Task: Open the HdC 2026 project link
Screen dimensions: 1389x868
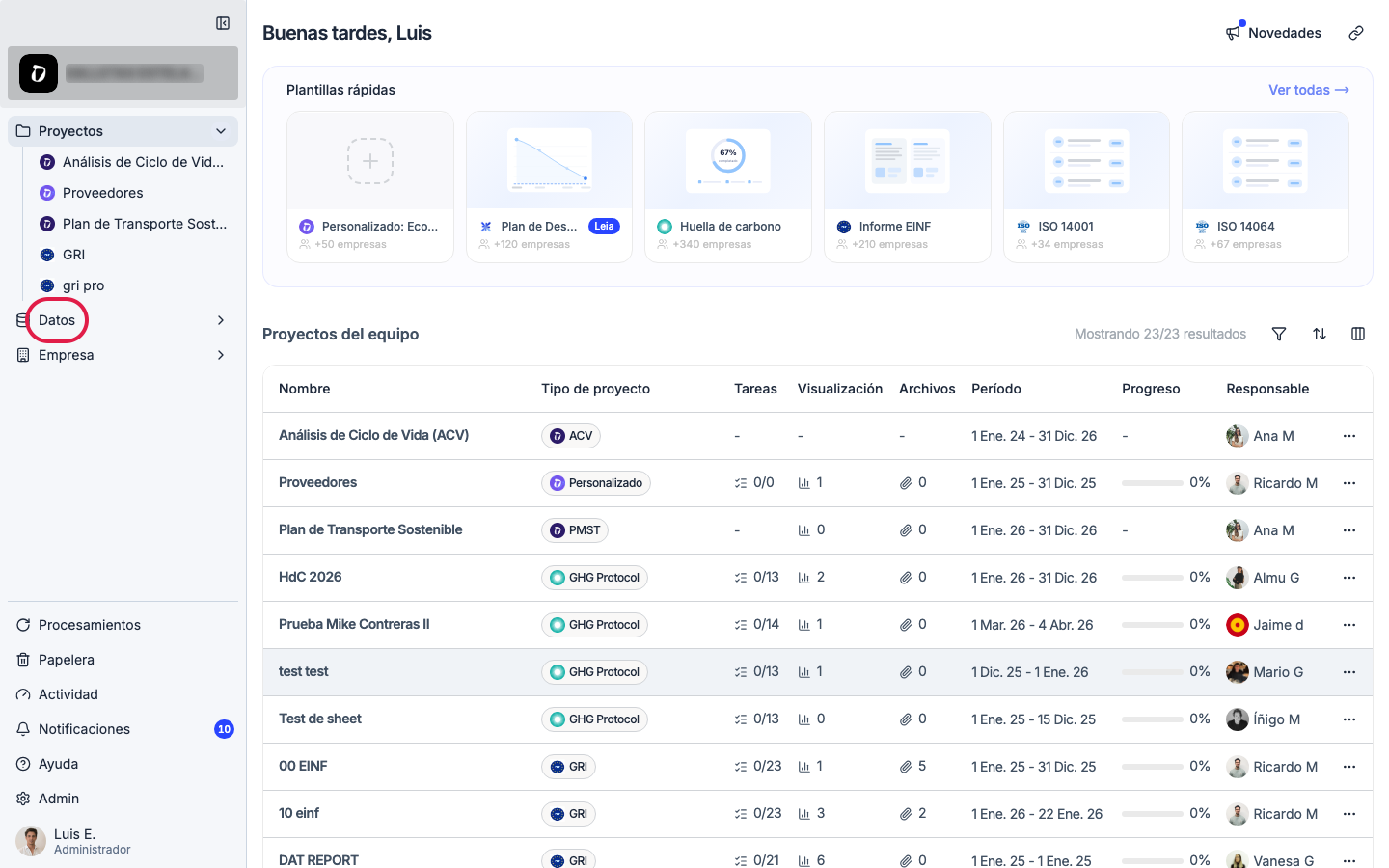Action: (x=311, y=577)
